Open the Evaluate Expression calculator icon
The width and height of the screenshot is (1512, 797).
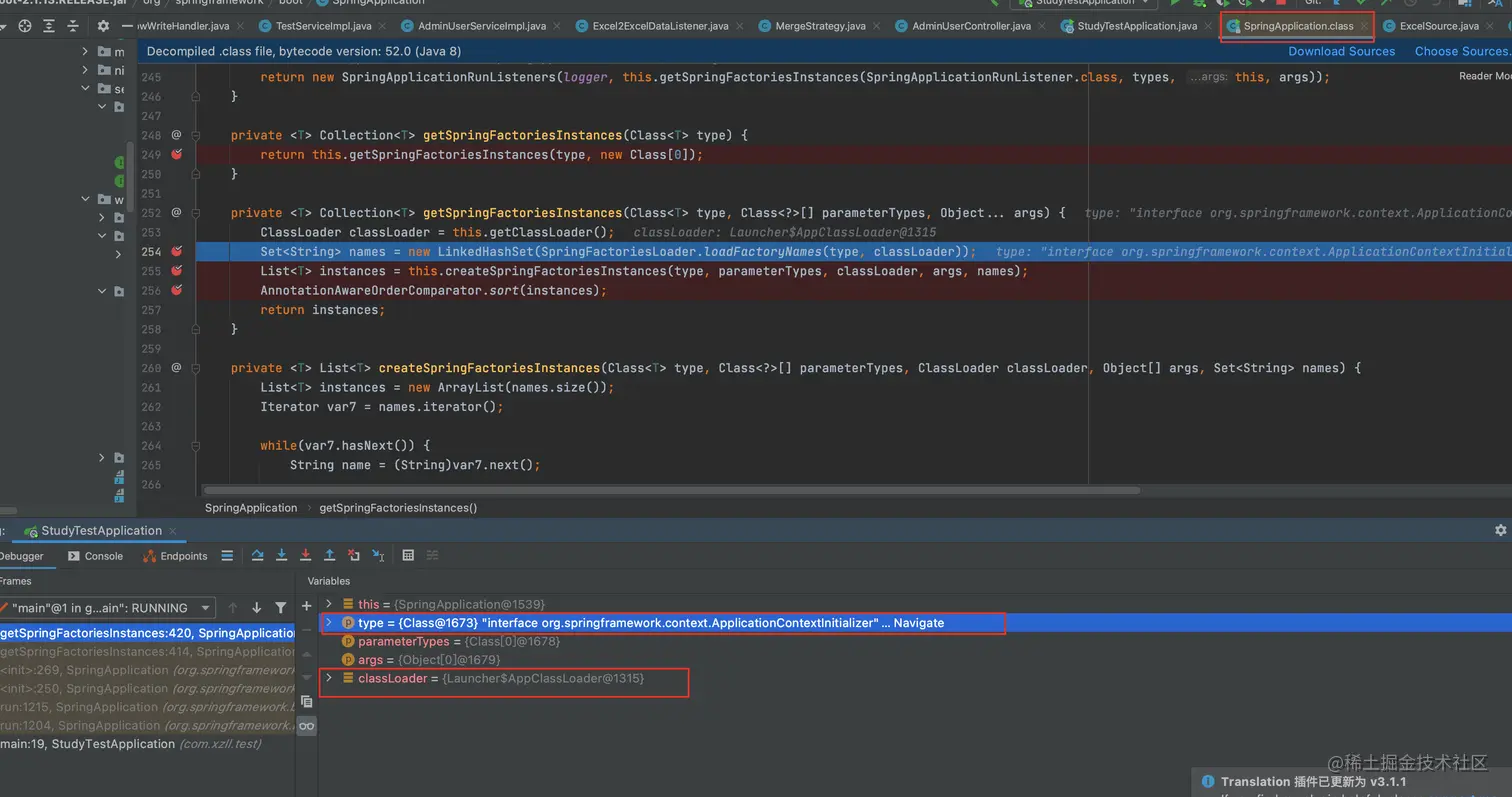tap(408, 556)
